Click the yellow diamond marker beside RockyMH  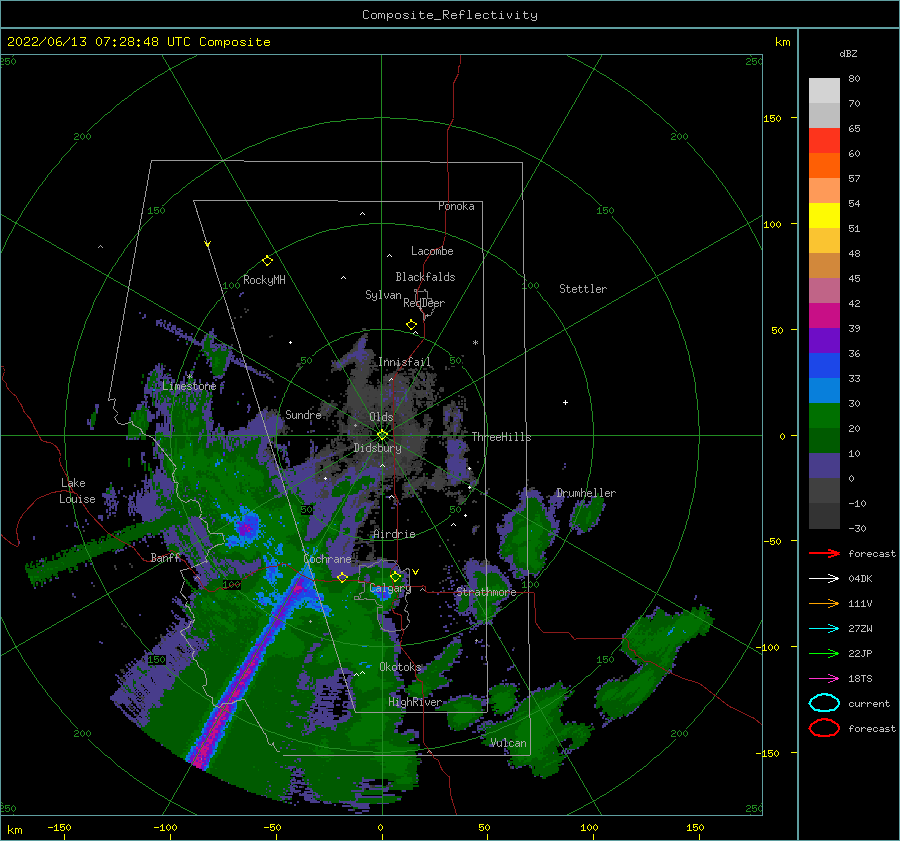(267, 261)
